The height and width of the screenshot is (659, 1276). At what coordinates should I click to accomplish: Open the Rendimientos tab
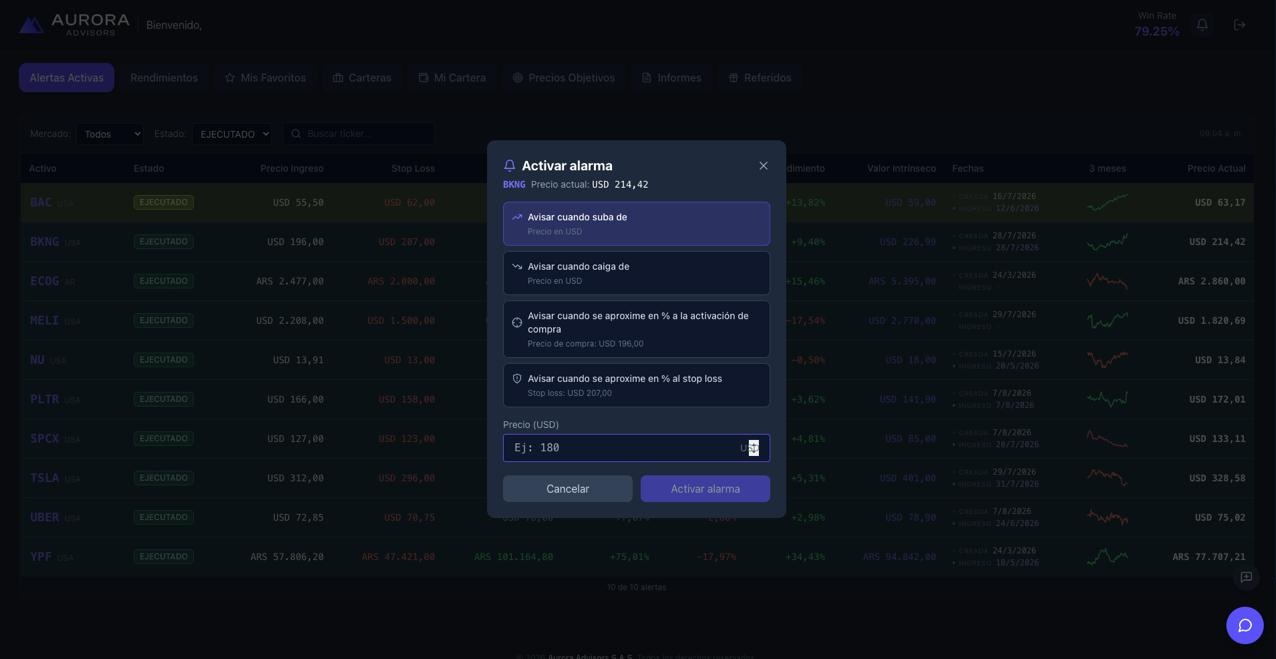[x=164, y=78]
